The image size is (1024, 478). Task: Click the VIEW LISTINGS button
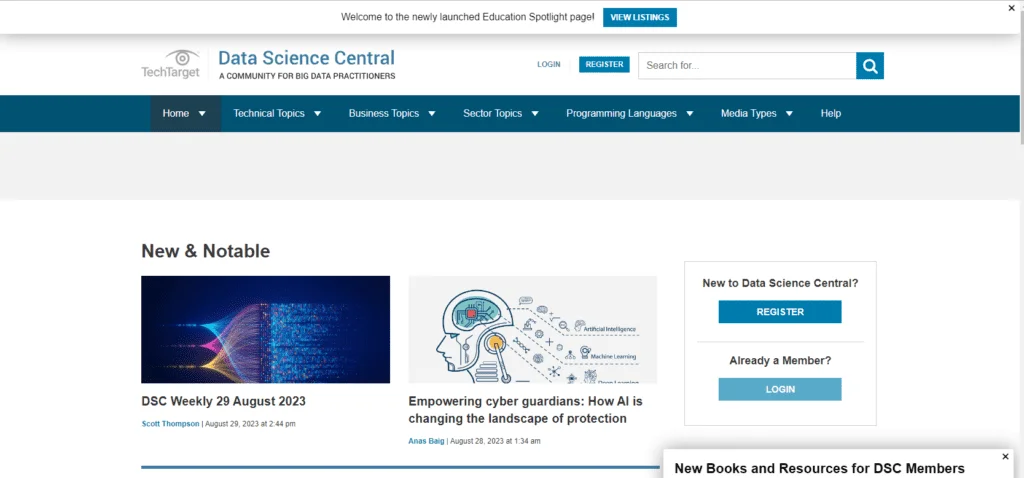640,18
